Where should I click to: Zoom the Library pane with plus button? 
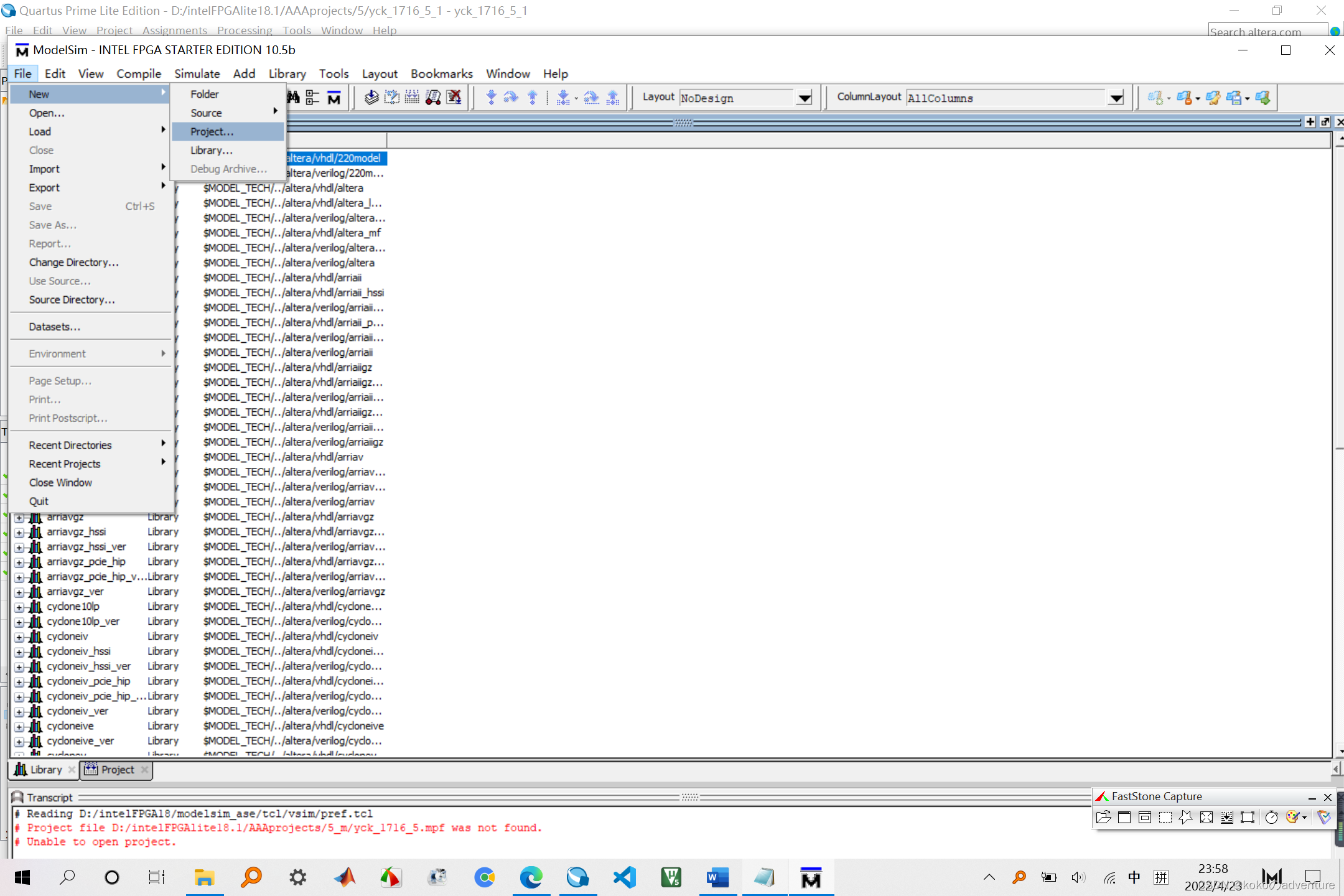click(x=1310, y=122)
